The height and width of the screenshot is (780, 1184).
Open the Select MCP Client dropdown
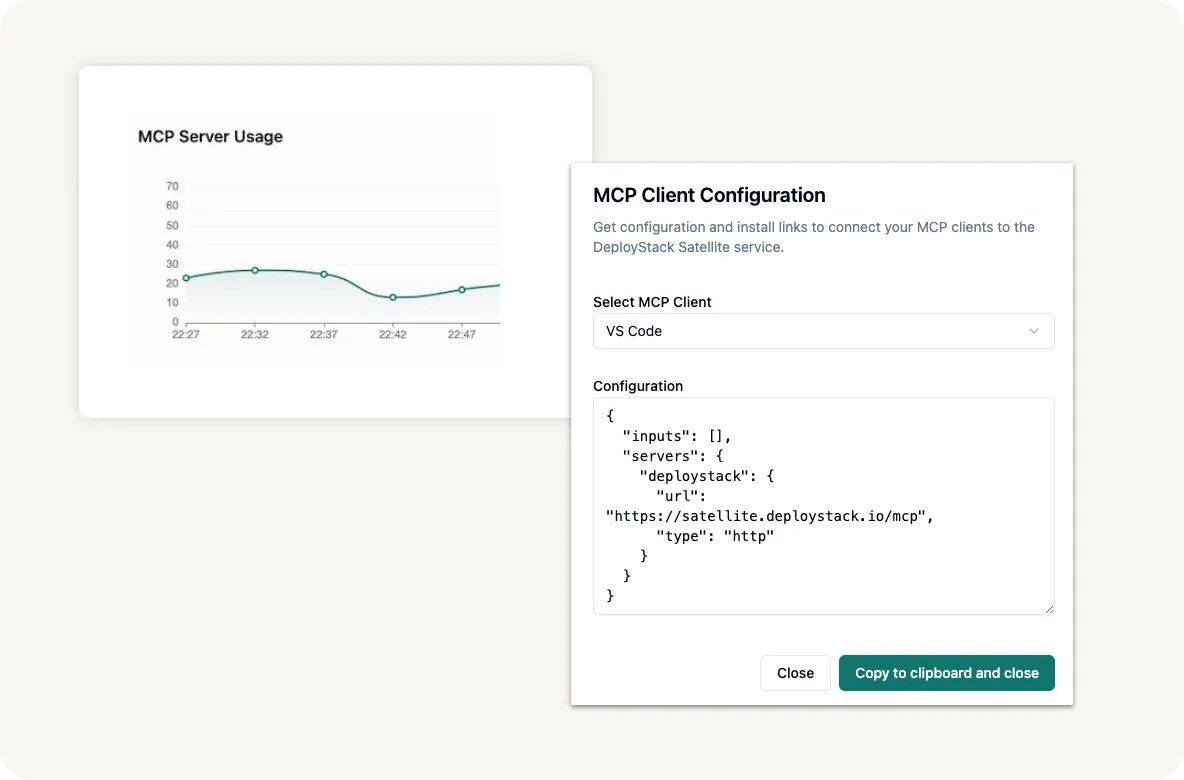[822, 331]
